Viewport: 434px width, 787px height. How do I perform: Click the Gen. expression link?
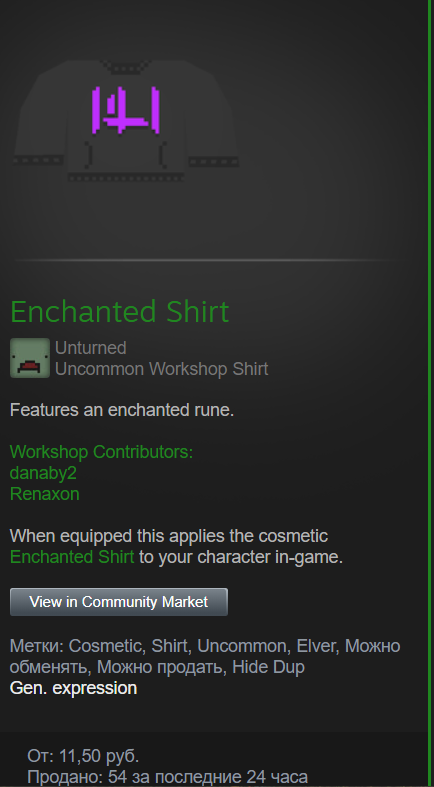pos(73,688)
